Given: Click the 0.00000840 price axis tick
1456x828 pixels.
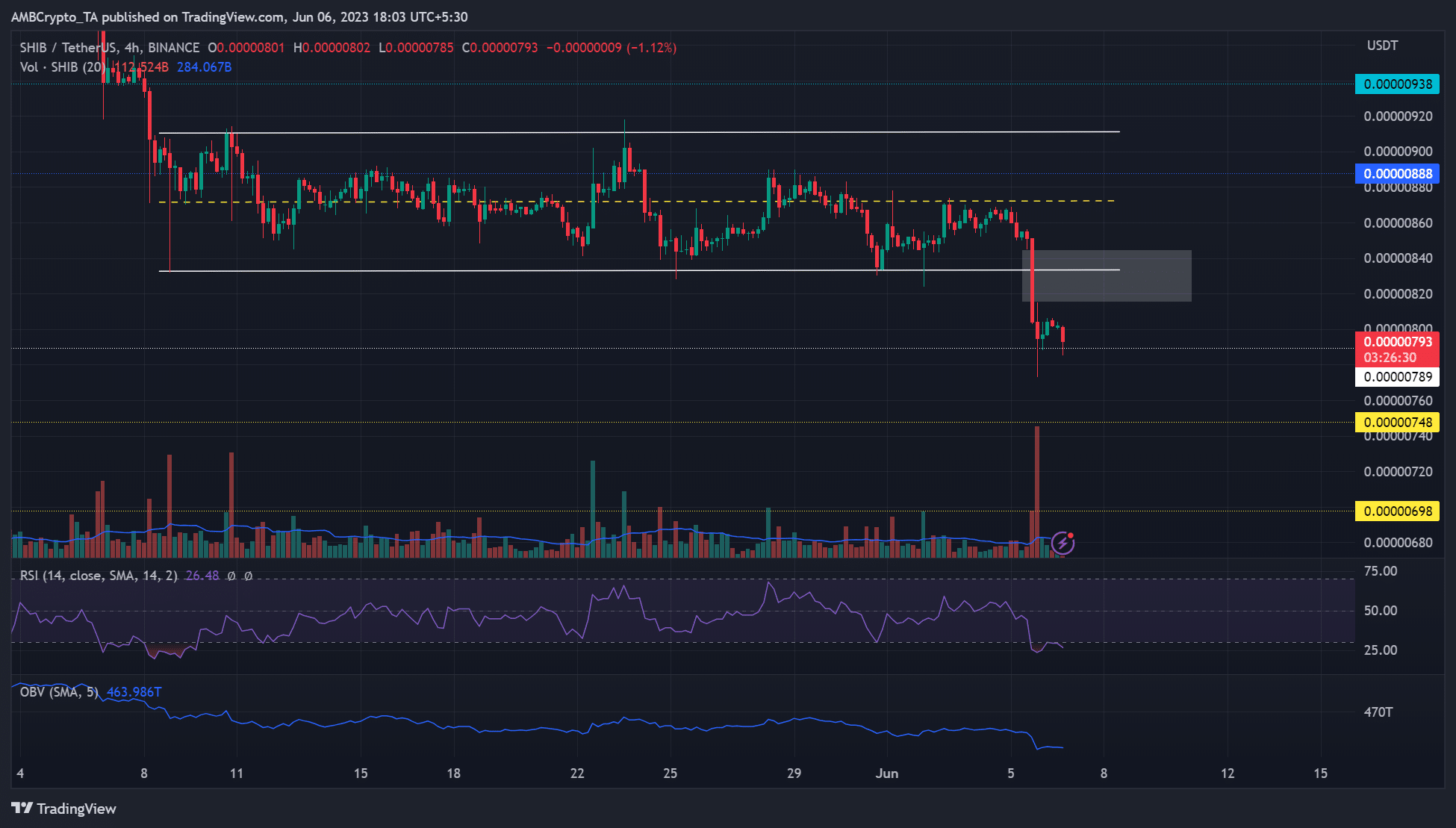Looking at the screenshot, I should 1398,258.
